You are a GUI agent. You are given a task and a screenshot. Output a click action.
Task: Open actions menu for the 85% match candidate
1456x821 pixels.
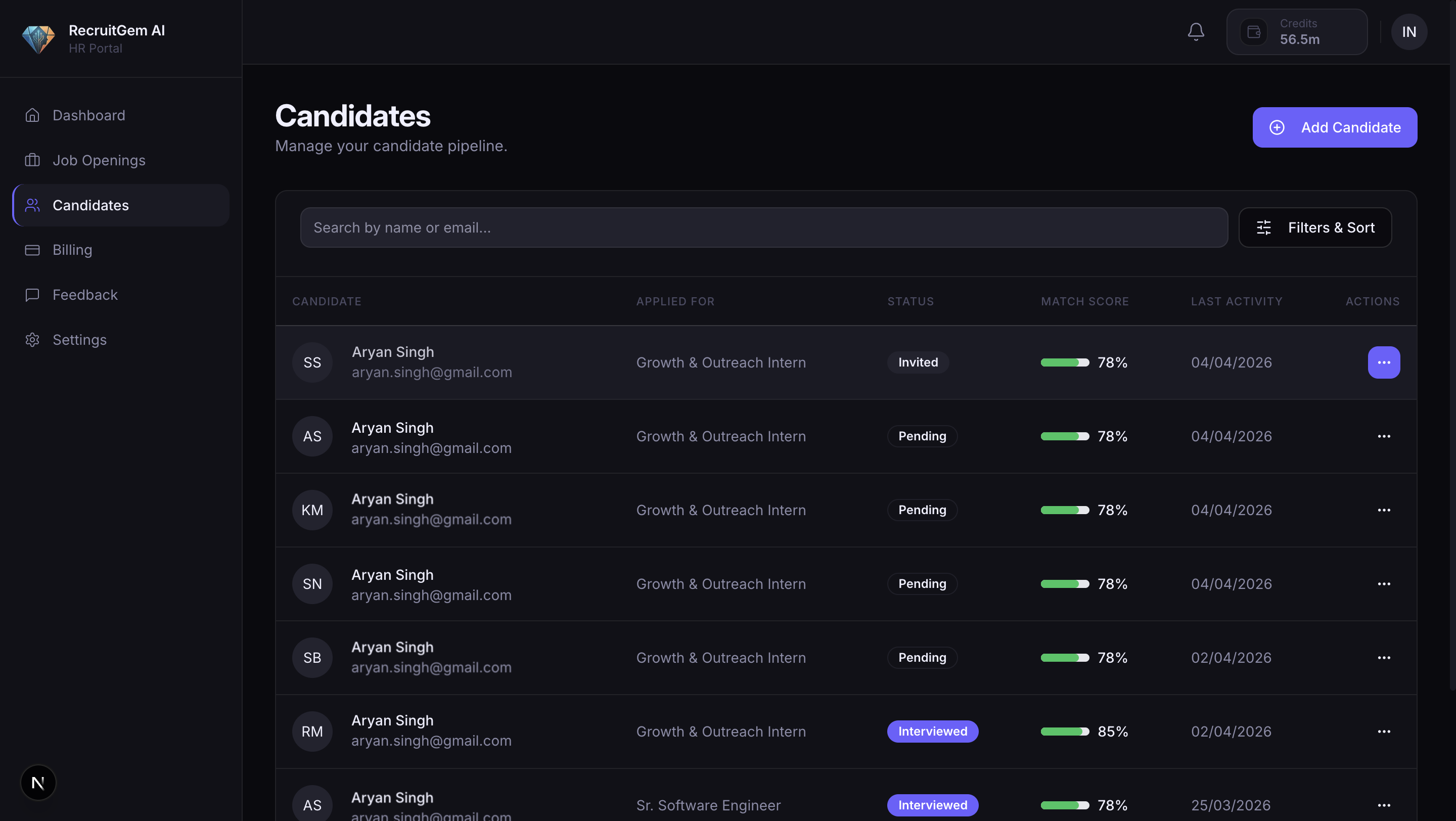point(1383,732)
